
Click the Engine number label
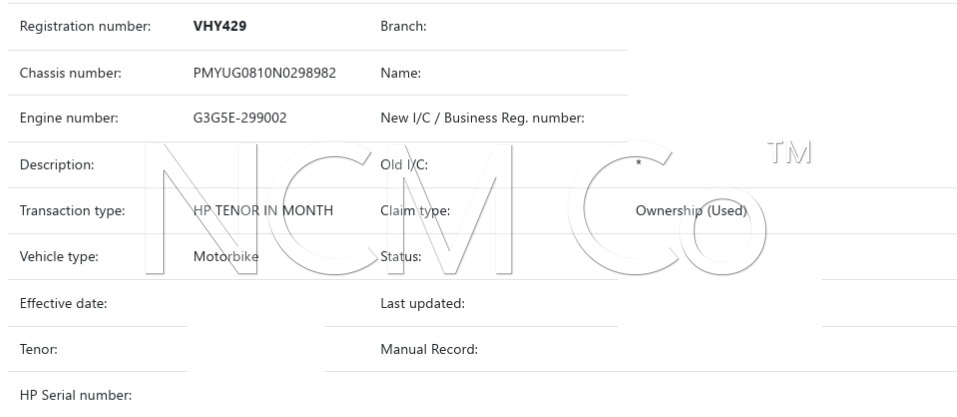pos(68,119)
